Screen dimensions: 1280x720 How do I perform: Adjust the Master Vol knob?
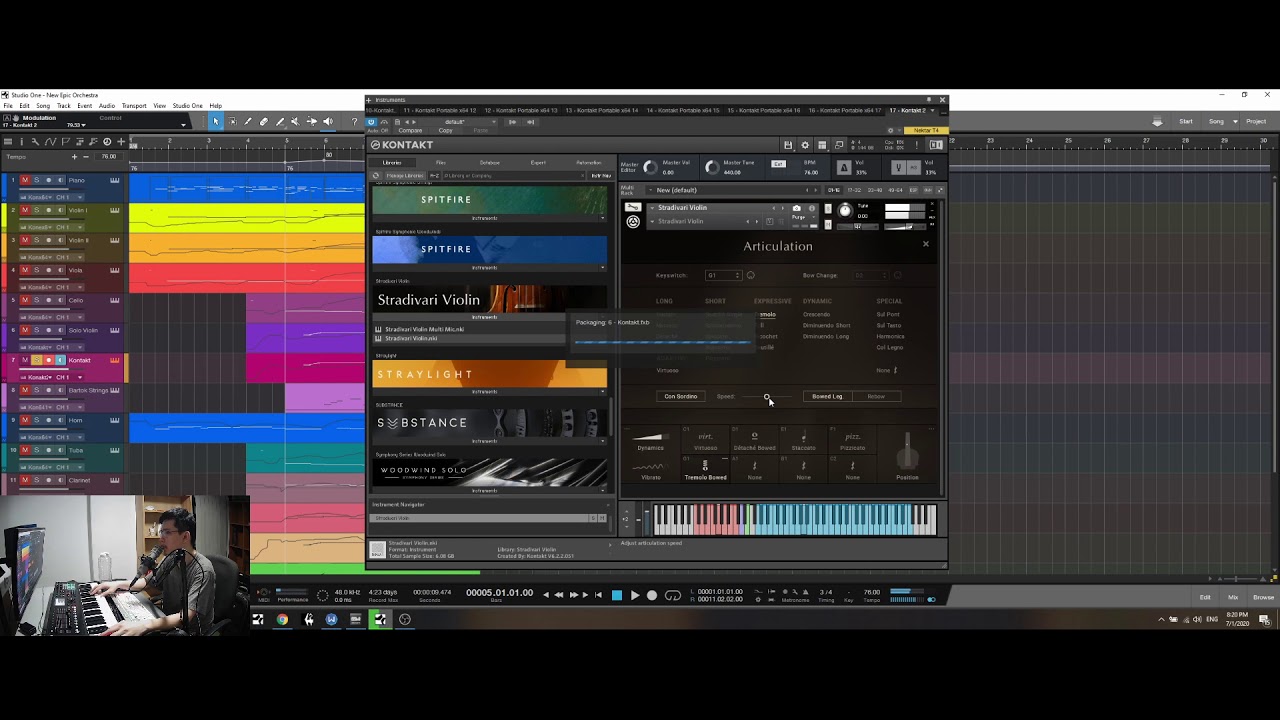pos(650,167)
